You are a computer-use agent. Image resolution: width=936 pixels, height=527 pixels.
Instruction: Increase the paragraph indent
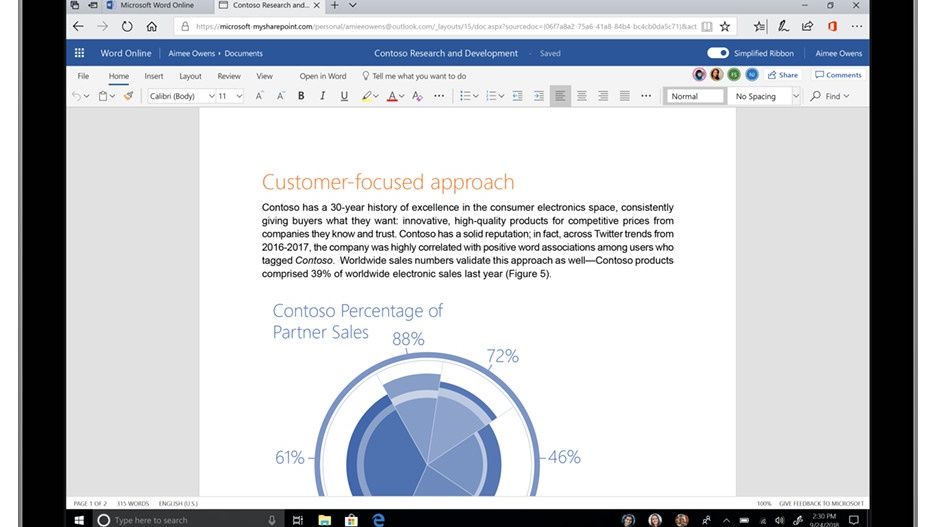tap(538, 96)
